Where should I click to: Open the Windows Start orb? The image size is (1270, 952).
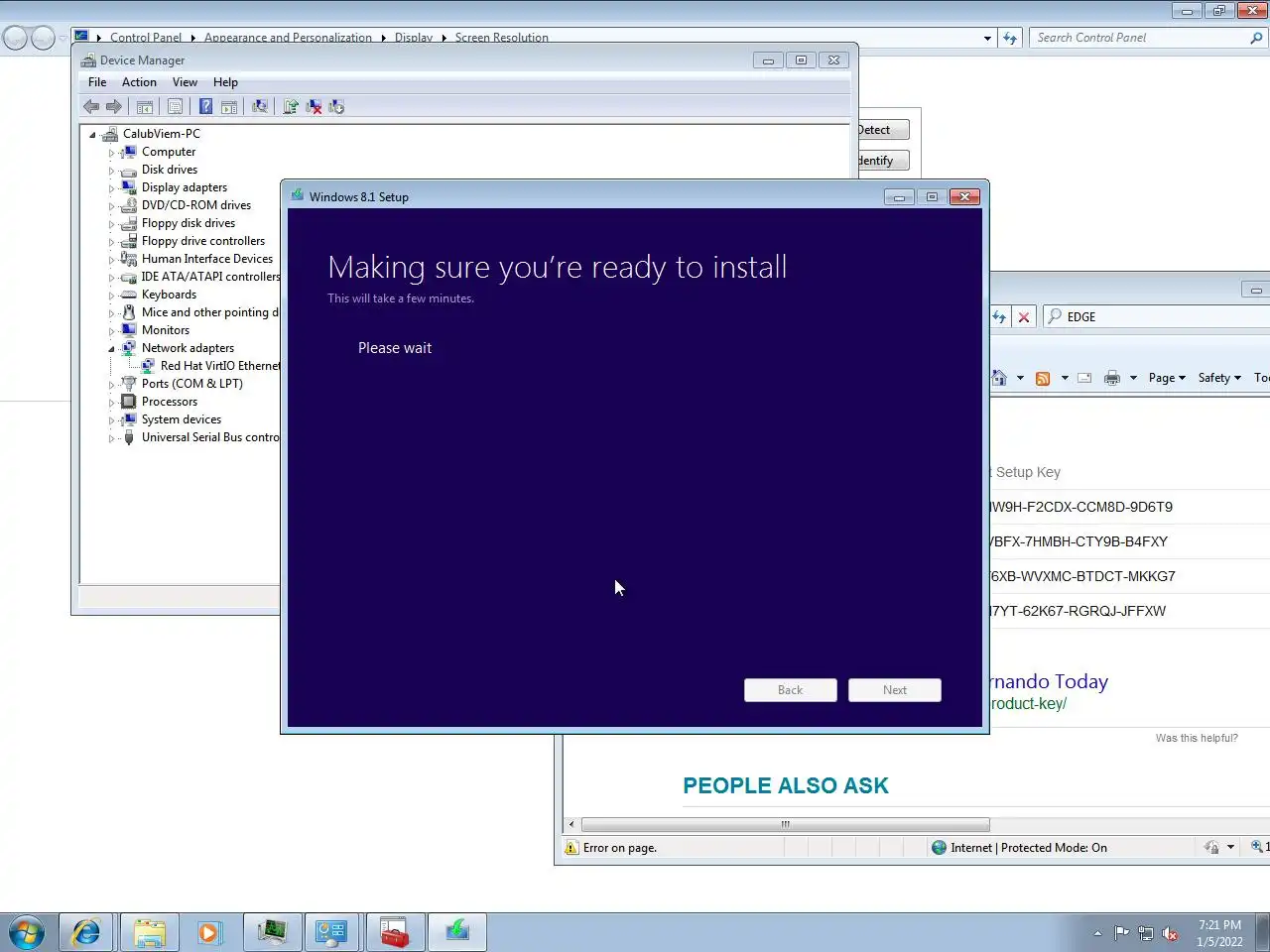click(27, 933)
